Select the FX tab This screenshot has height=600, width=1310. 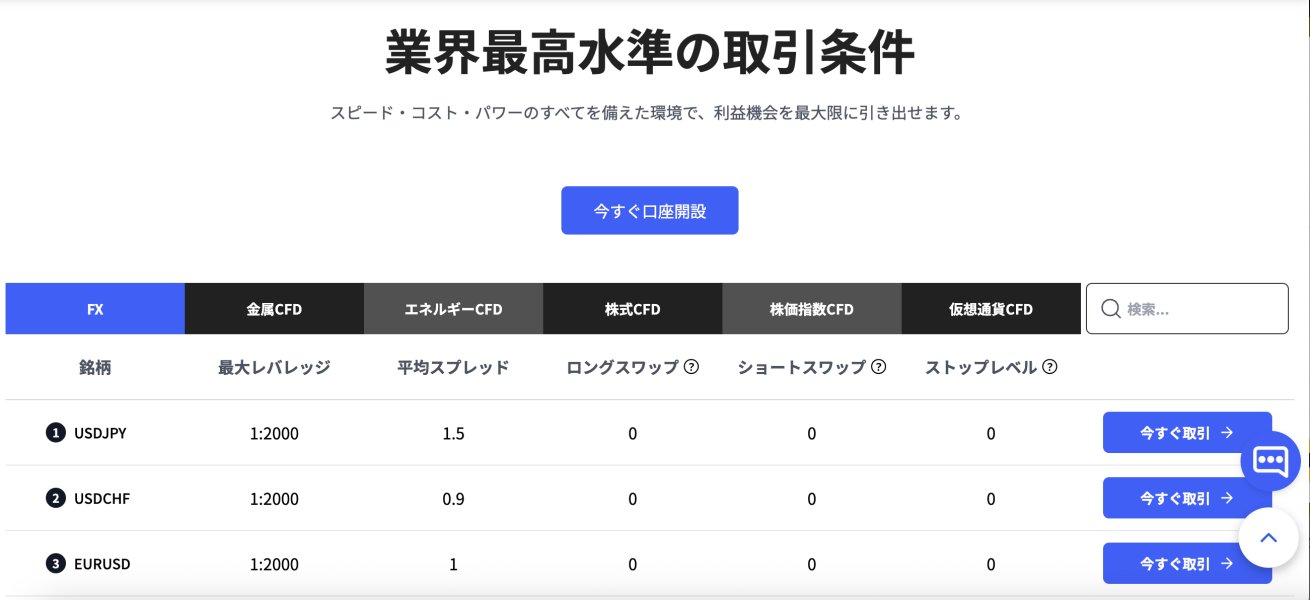[x=95, y=309]
